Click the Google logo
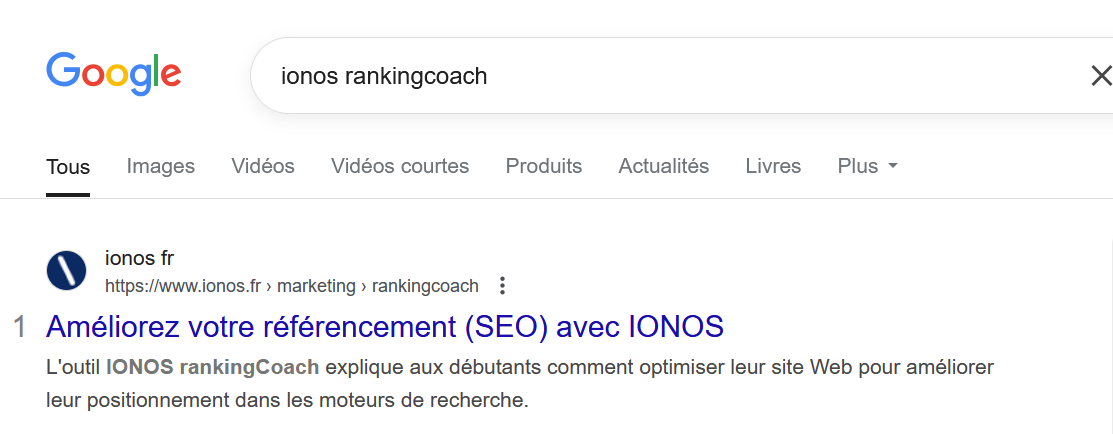 pos(113,73)
